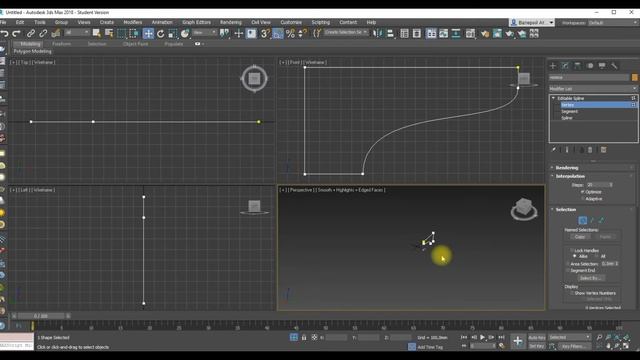Image resolution: width=640 pixels, height=360 pixels.
Task: Click the Mirror tool icon
Action: [378, 33]
